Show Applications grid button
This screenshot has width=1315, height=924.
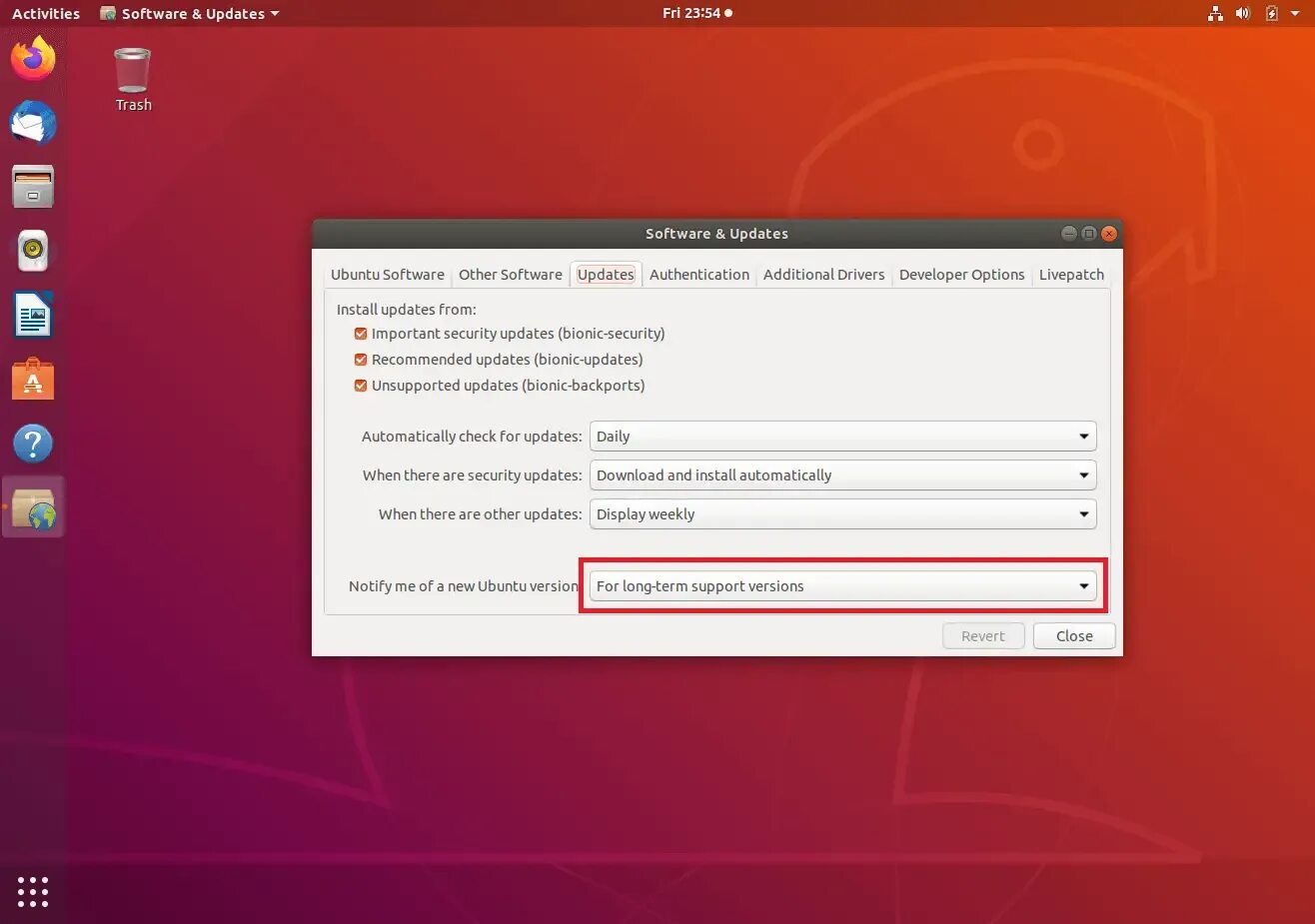point(33,892)
